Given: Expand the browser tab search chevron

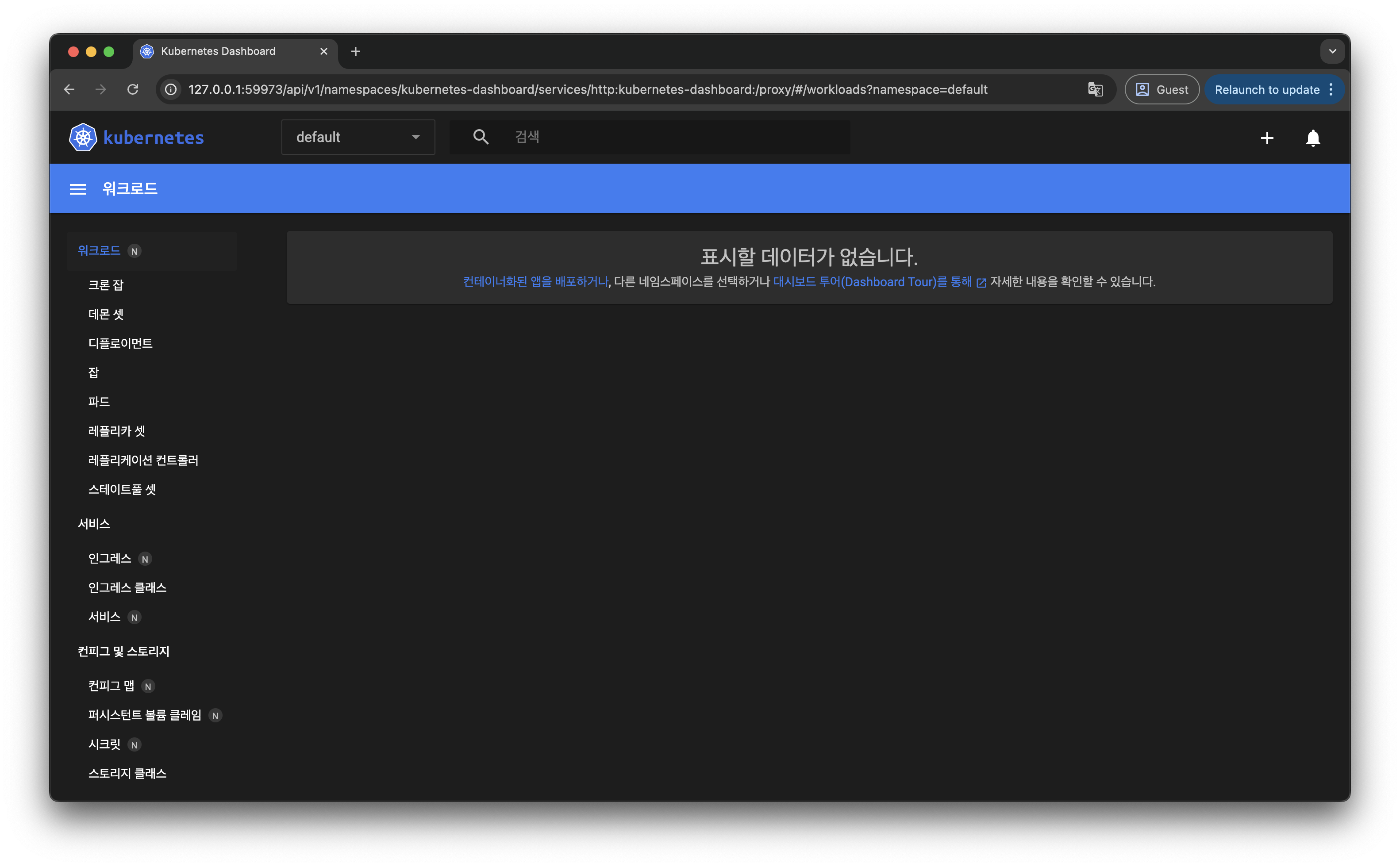Looking at the screenshot, I should pos(1332,52).
